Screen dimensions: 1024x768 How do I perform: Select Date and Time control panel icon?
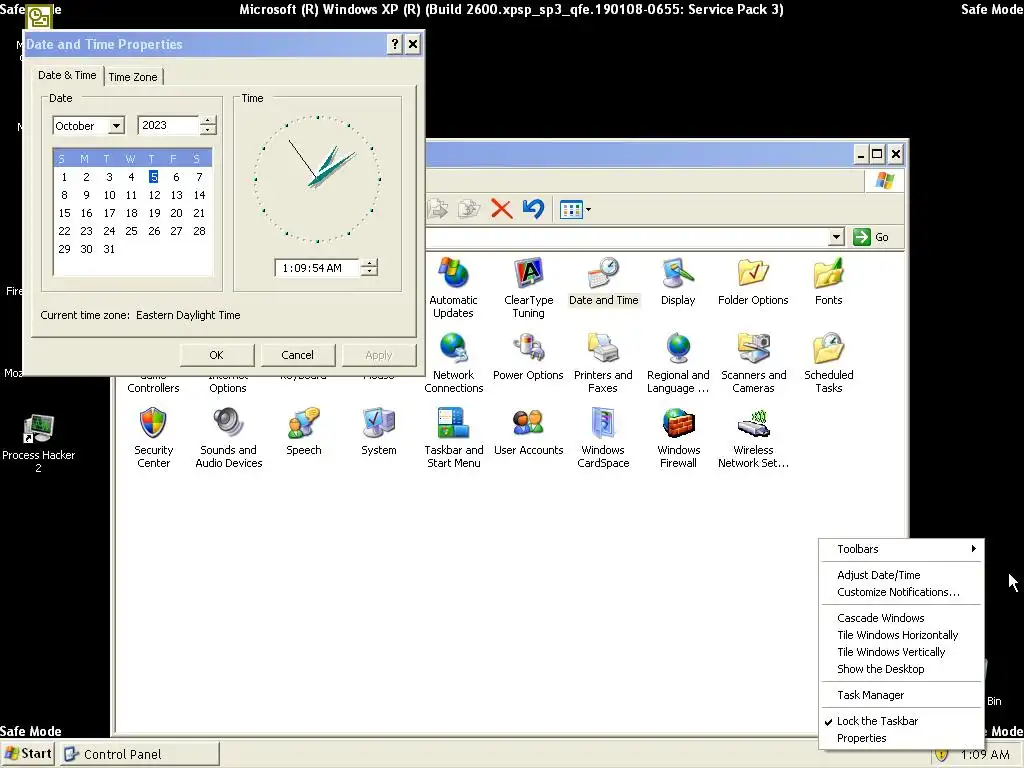pos(603,281)
